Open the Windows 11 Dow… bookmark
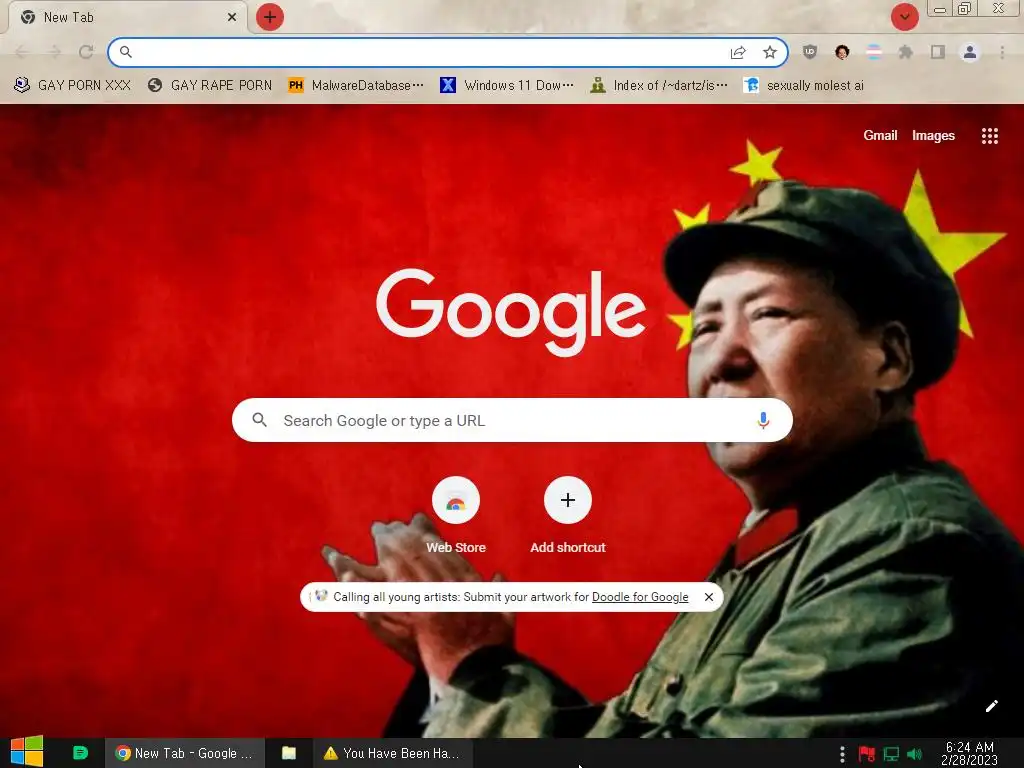This screenshot has width=1024, height=768. (x=507, y=86)
